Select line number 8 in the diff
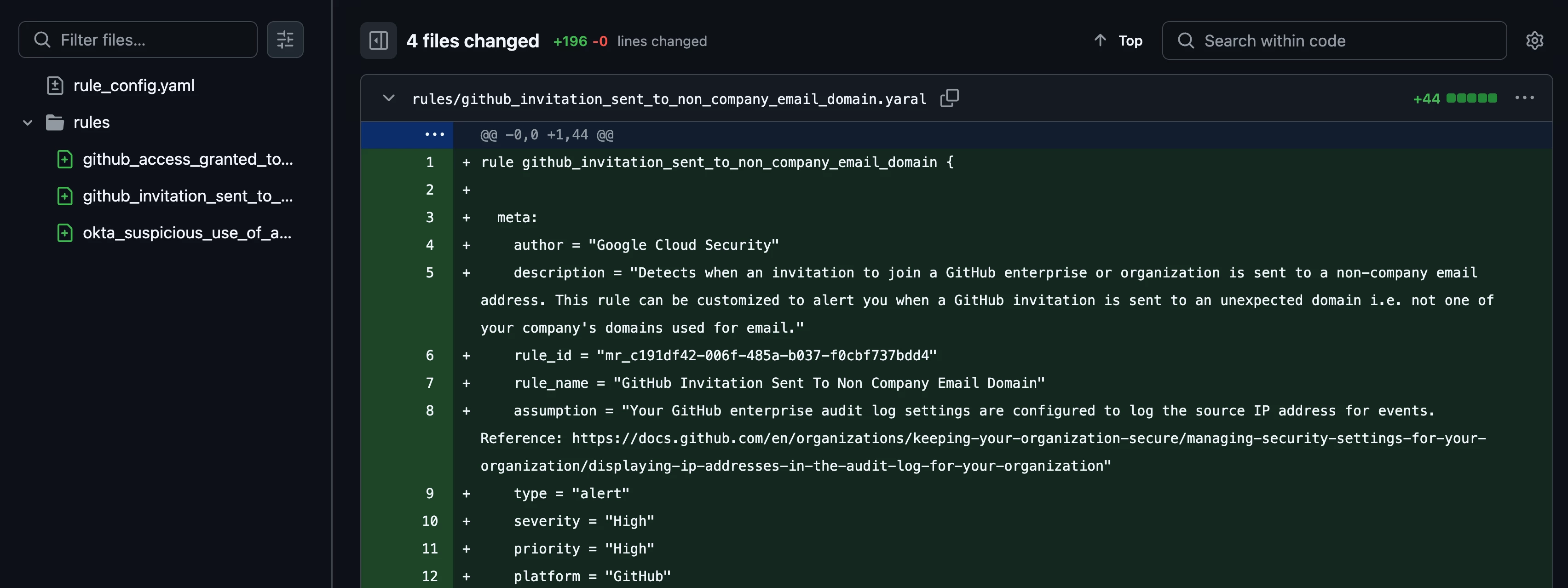The image size is (1568, 588). point(430,411)
